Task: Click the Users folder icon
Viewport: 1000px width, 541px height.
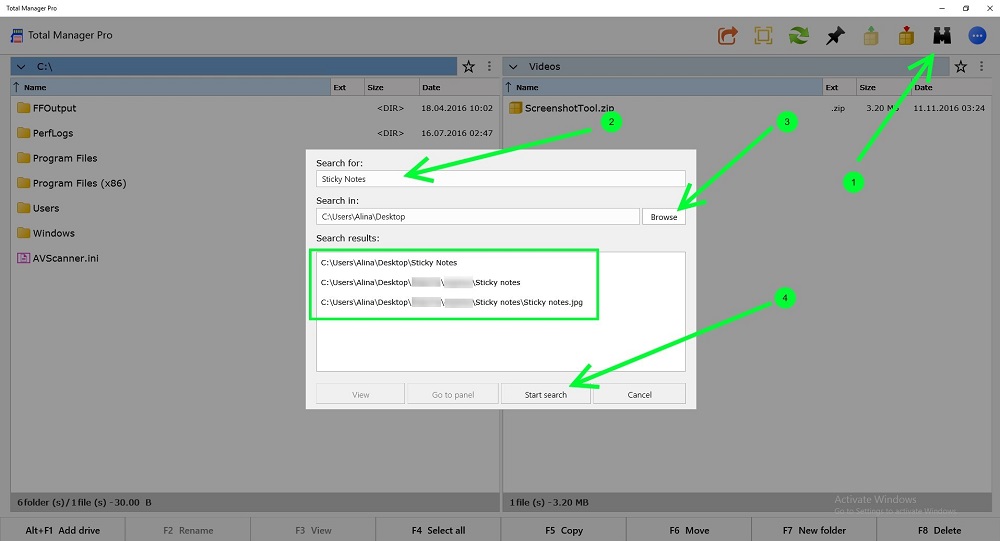Action: tap(24, 208)
